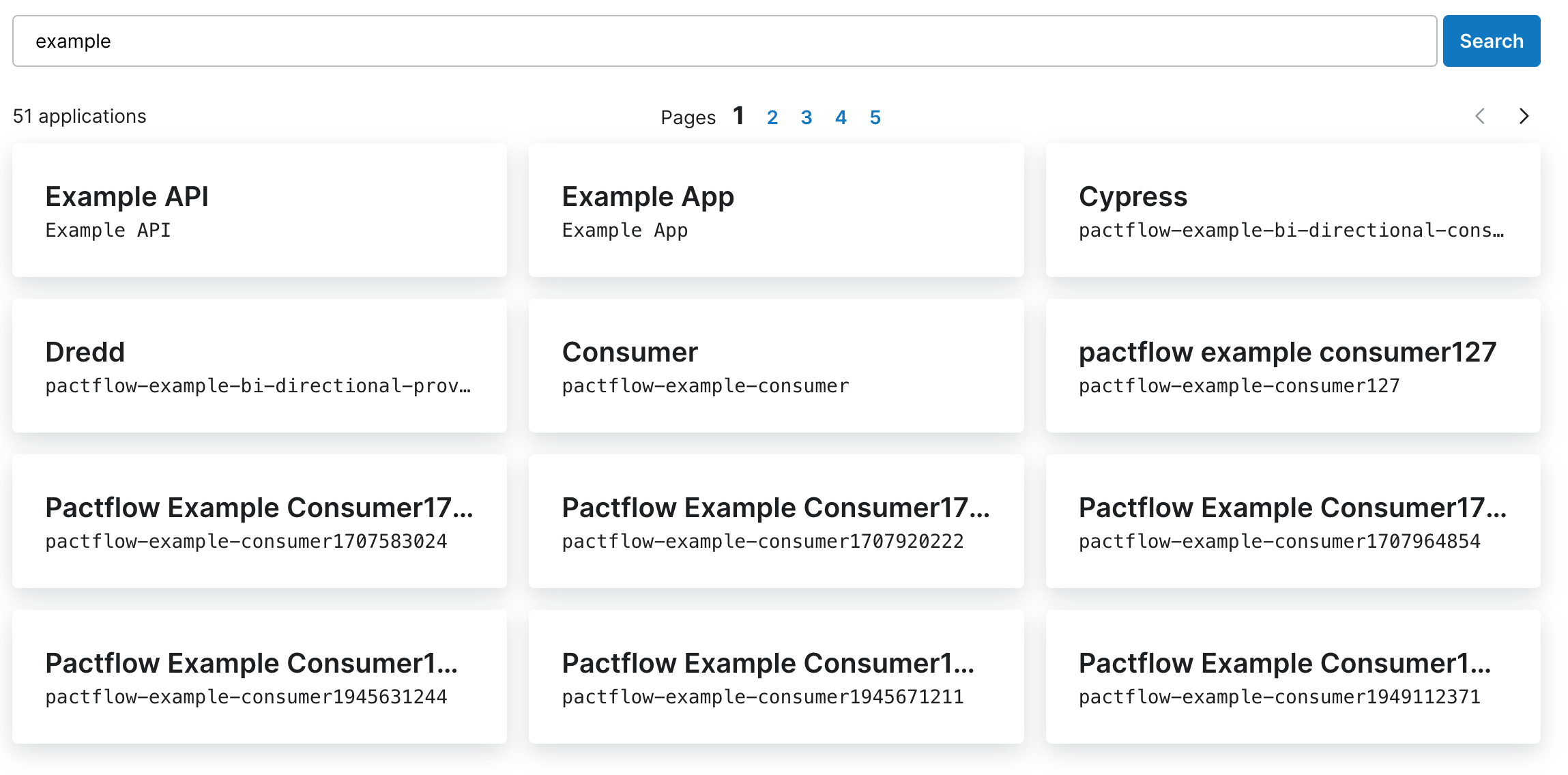Click the previous page chevron arrow
1568x775 pixels.
pos(1480,116)
